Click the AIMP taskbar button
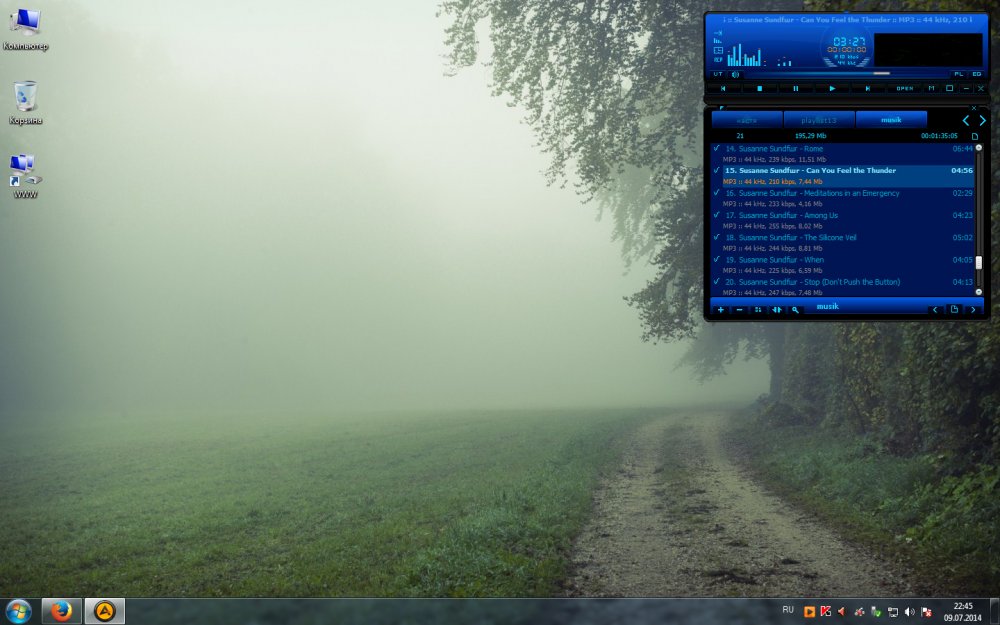The height and width of the screenshot is (625, 1000). click(104, 612)
